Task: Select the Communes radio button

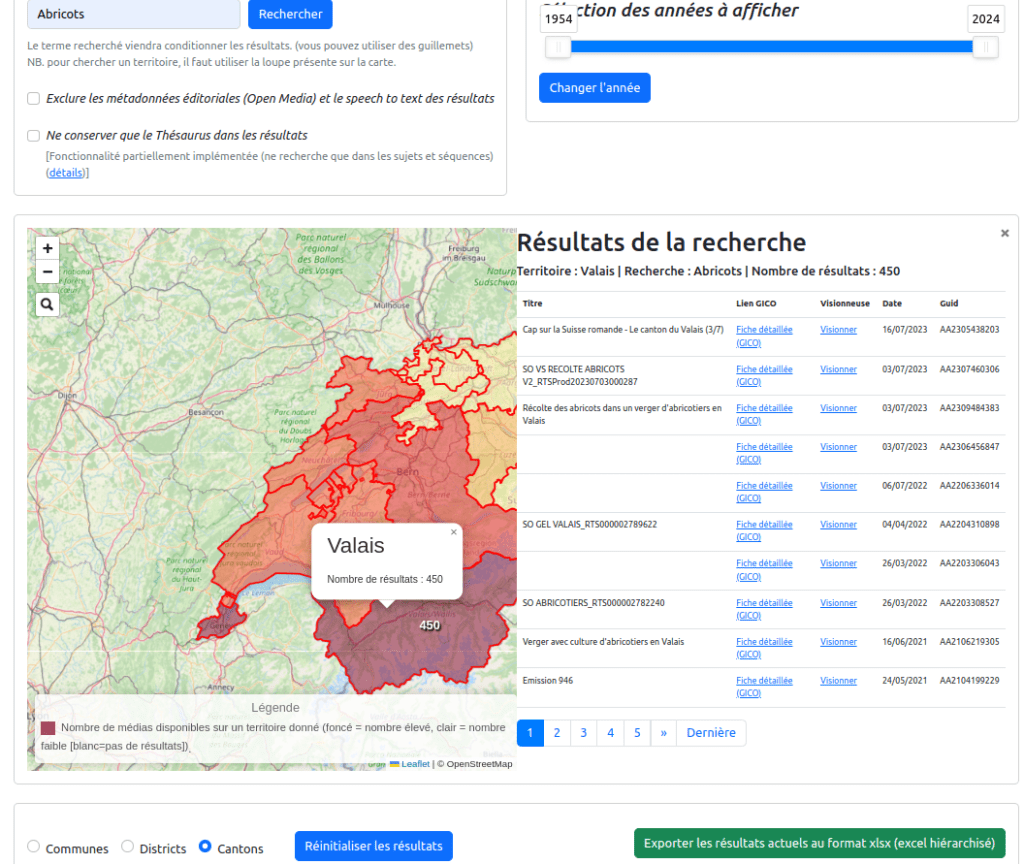Action: click(34, 846)
